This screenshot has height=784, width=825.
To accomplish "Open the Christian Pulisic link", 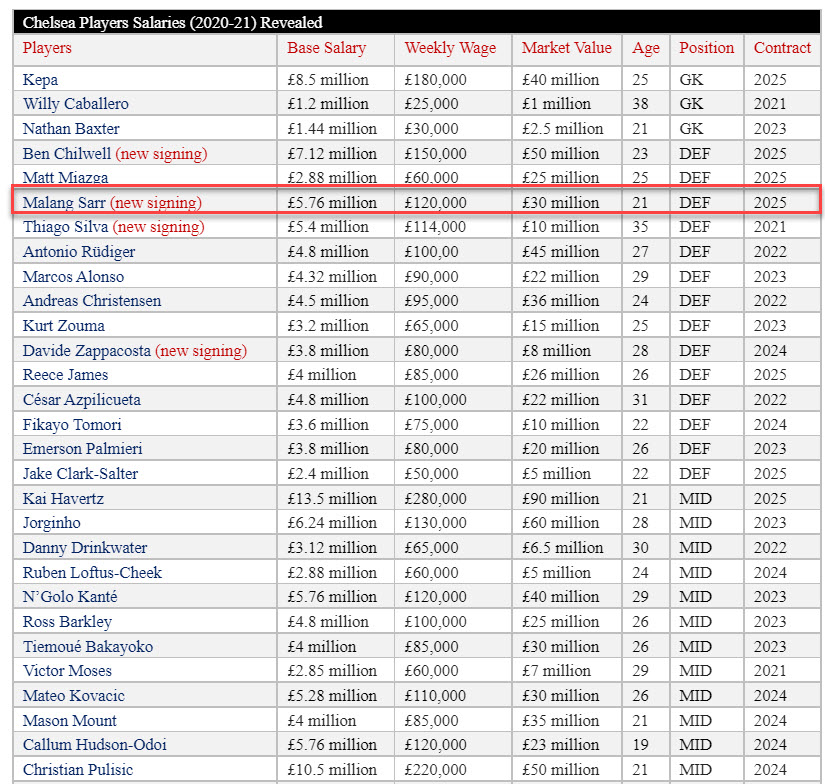I will coord(78,770).
